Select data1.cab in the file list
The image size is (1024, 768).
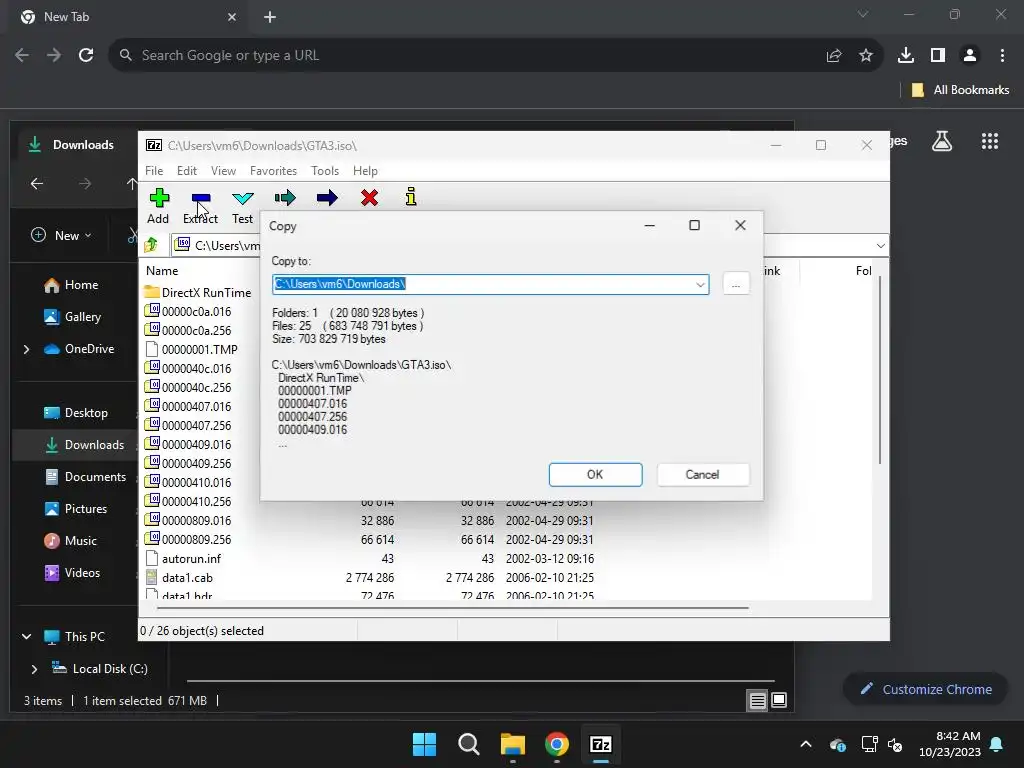tap(179, 577)
